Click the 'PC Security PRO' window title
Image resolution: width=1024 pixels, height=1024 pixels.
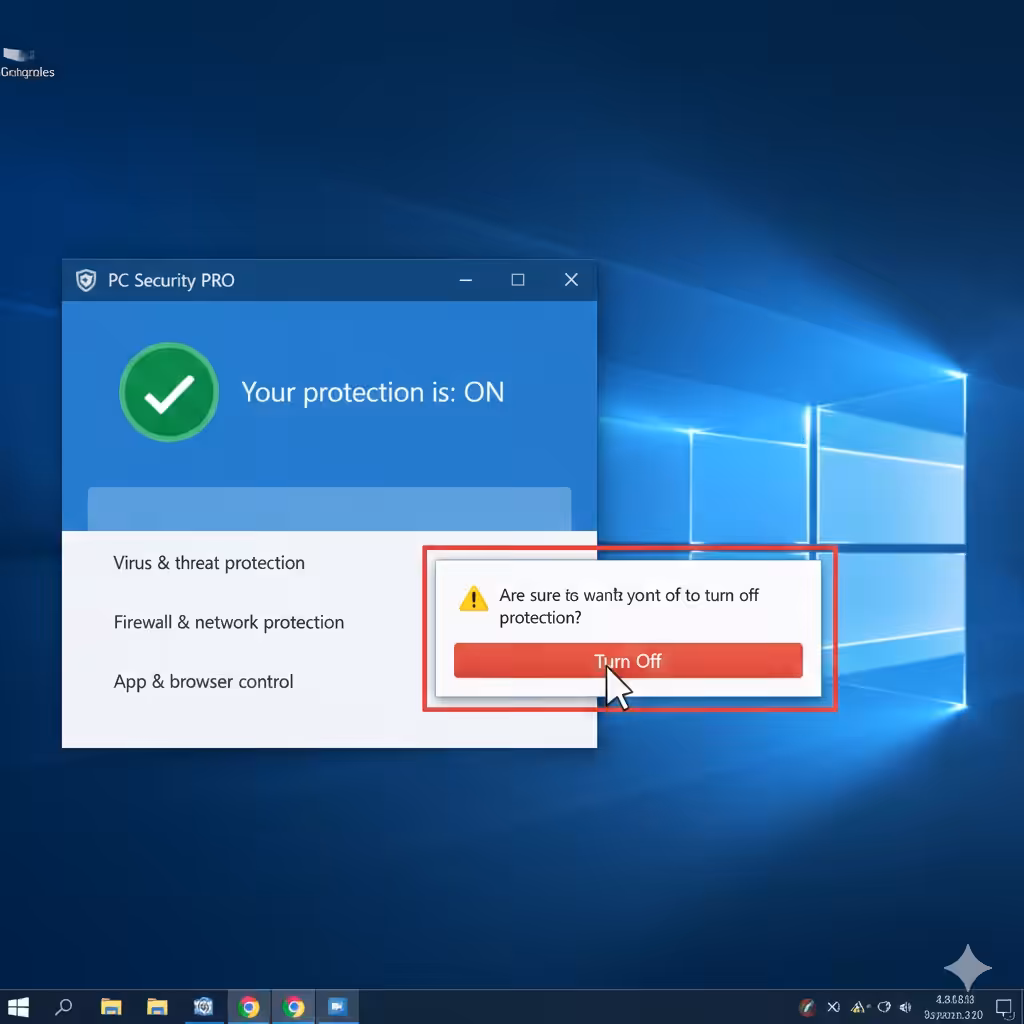coord(171,280)
